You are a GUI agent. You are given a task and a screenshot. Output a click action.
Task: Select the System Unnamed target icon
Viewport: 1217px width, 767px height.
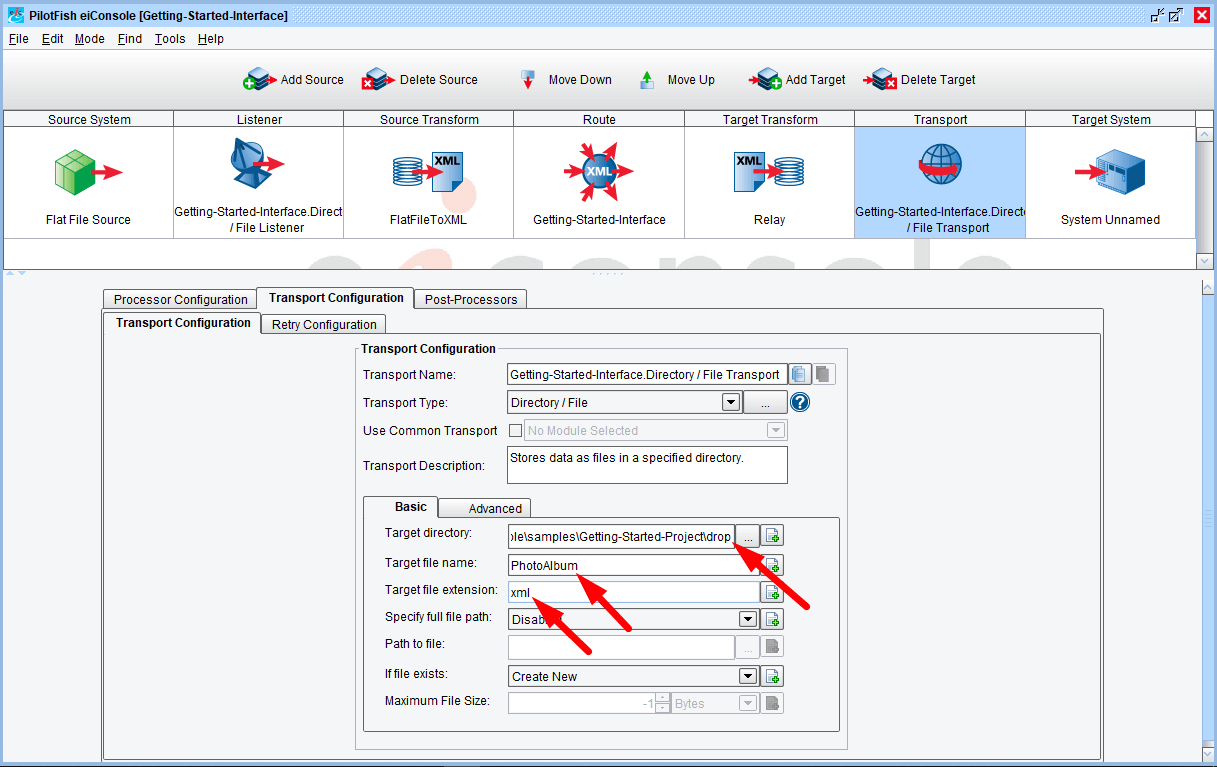(x=1110, y=173)
